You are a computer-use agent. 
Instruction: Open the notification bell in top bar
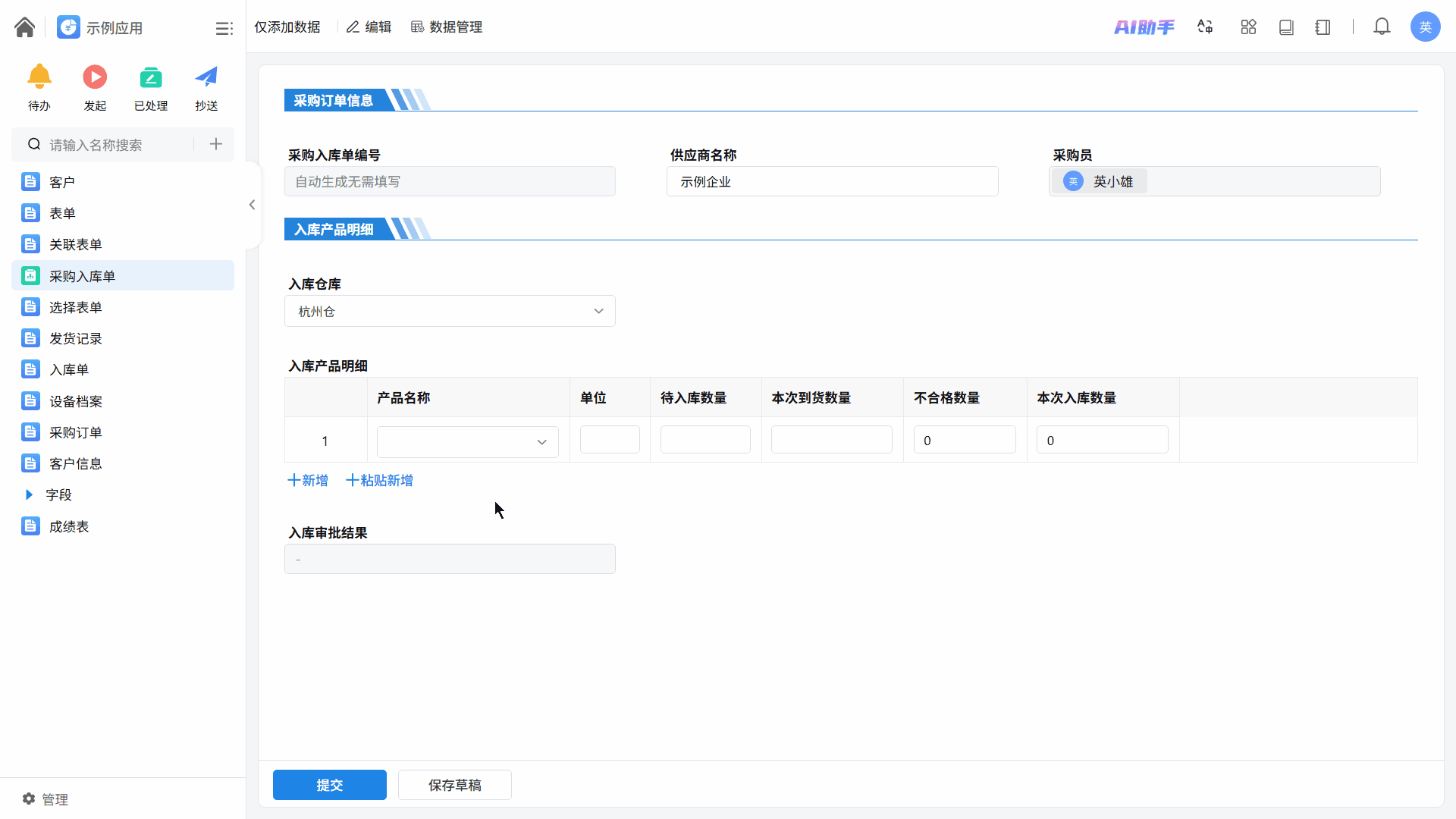tap(1382, 27)
